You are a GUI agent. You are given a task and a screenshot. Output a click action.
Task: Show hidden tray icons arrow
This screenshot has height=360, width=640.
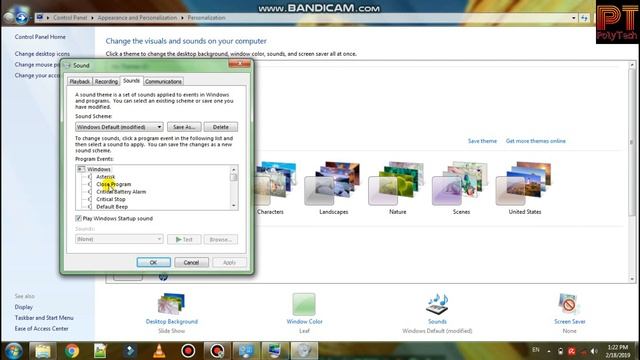(549, 351)
